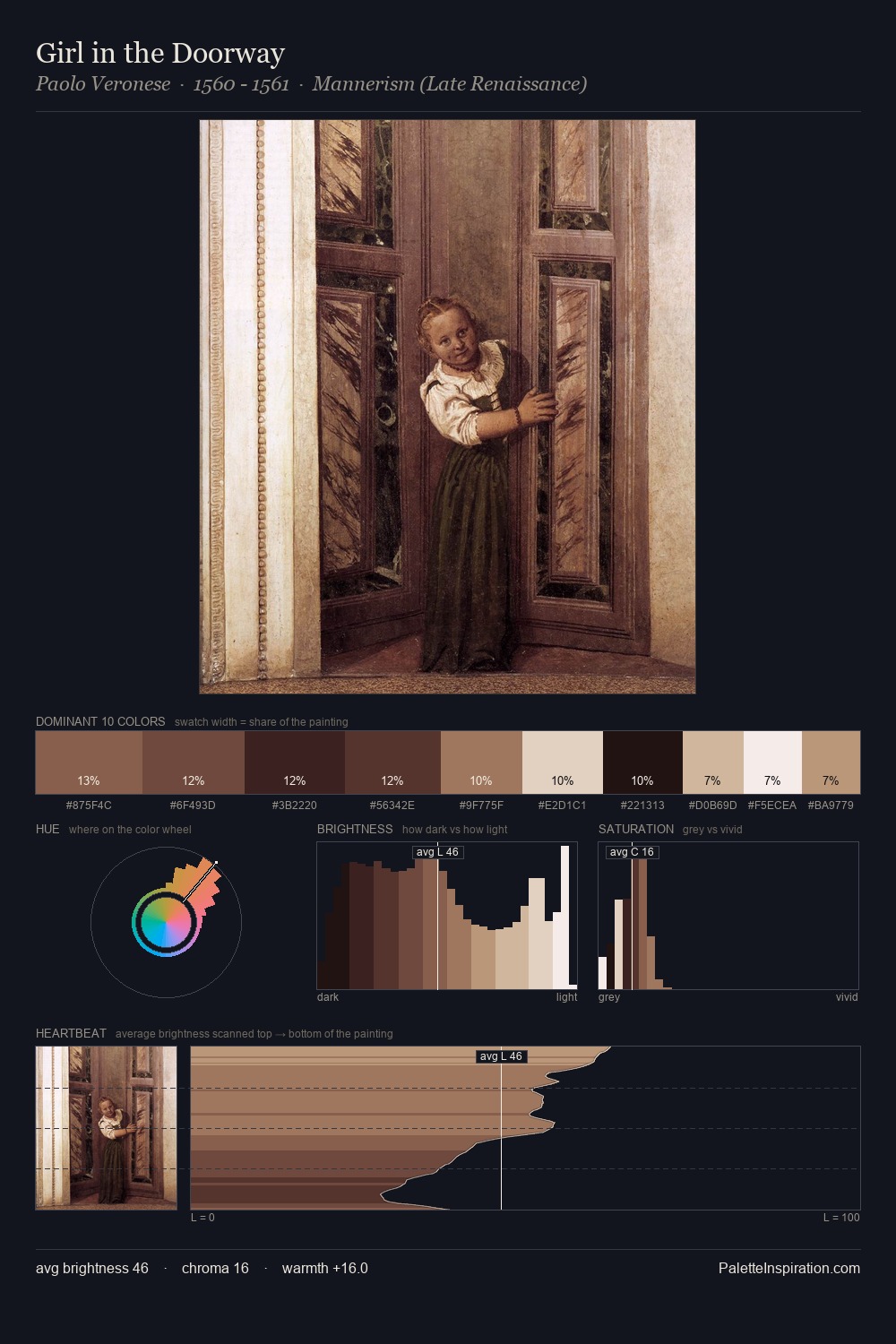
Task: Click hex code '#3B2220' text
Action: coord(295,805)
